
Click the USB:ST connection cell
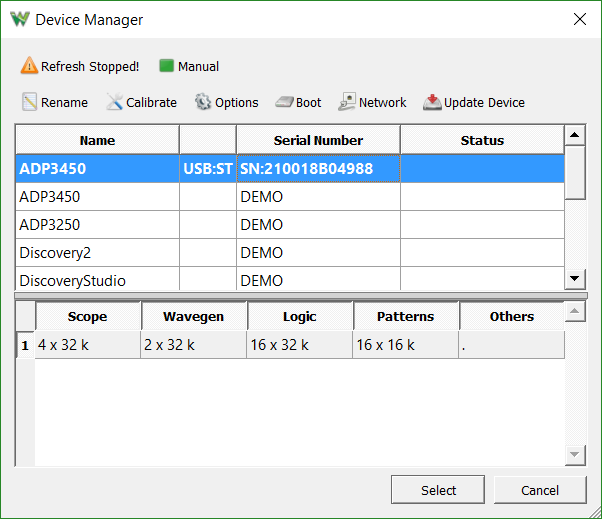point(208,169)
